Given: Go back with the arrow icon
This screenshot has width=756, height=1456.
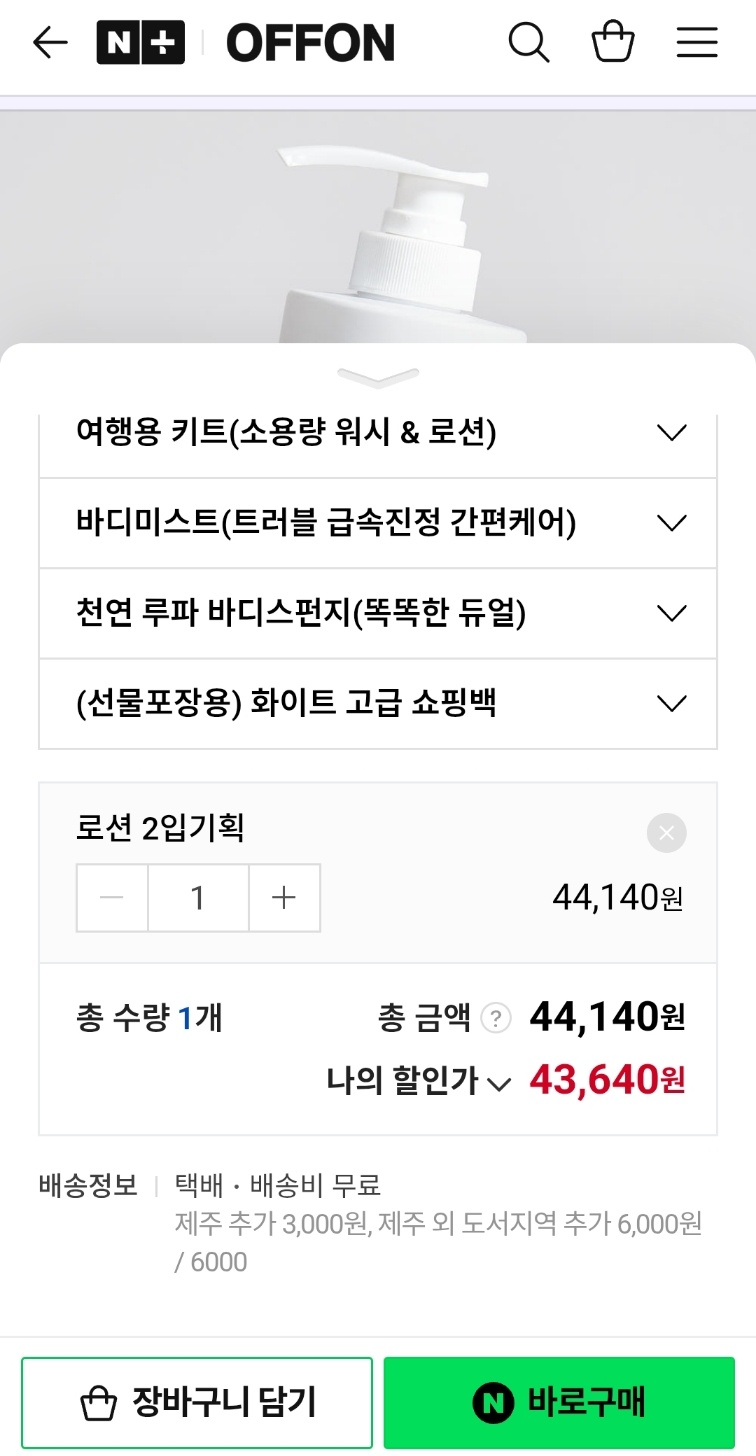Looking at the screenshot, I should click(x=50, y=43).
